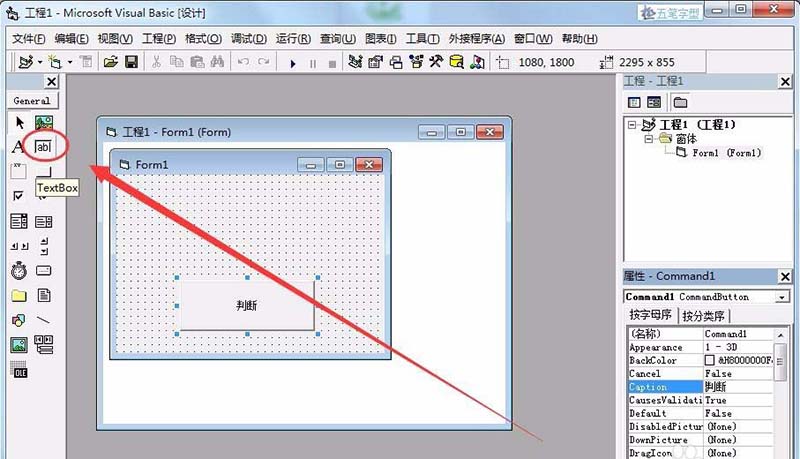This screenshot has height=459, width=800.
Task: Click the Caption property value field
Action: pyautogui.click(x=738, y=387)
